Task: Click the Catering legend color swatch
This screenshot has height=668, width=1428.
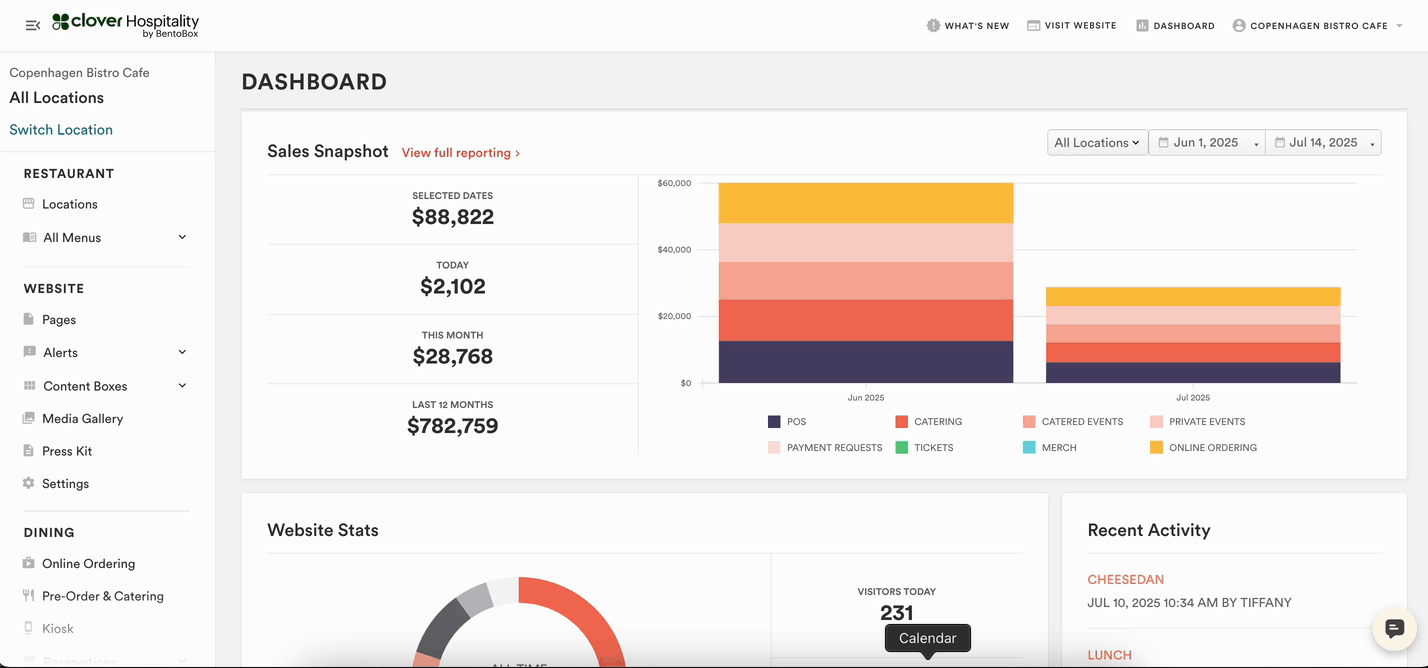Action: [x=902, y=422]
